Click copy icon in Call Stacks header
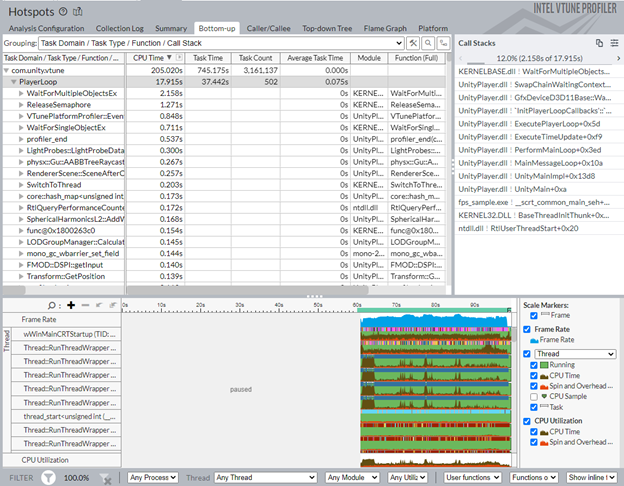The height and width of the screenshot is (486, 624). (x=599, y=44)
